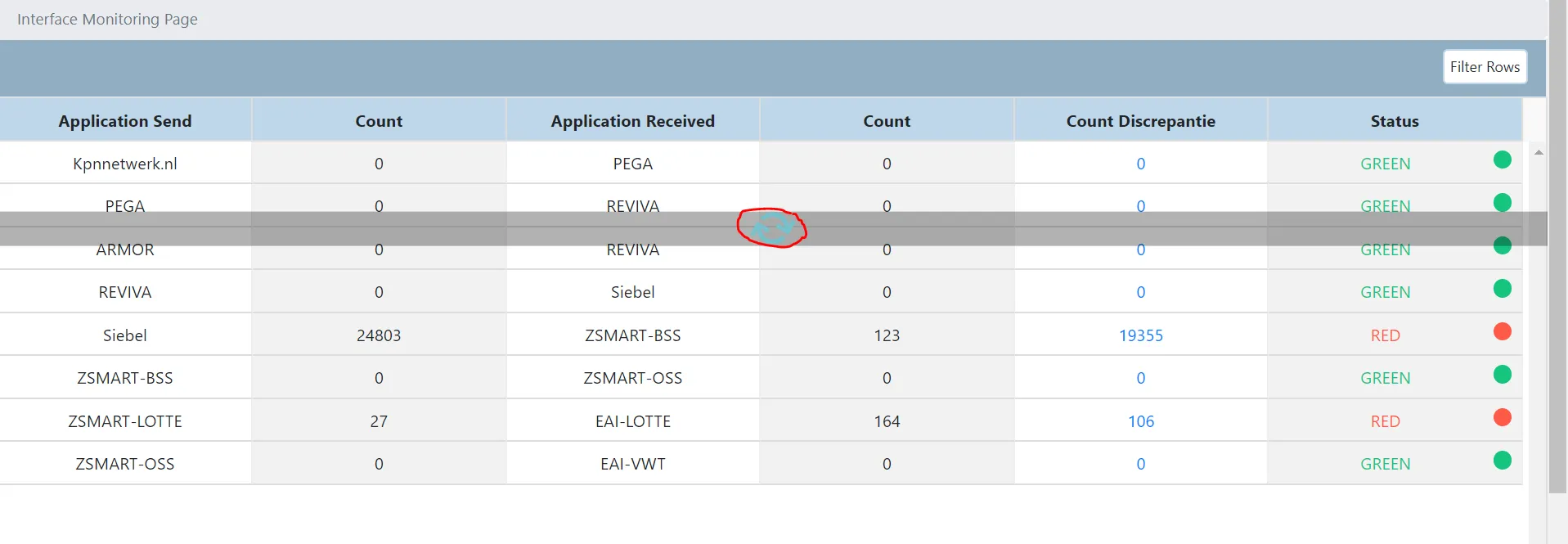Click the 24803 count value
Image resolution: width=1568 pixels, height=544 pixels.
coord(379,335)
